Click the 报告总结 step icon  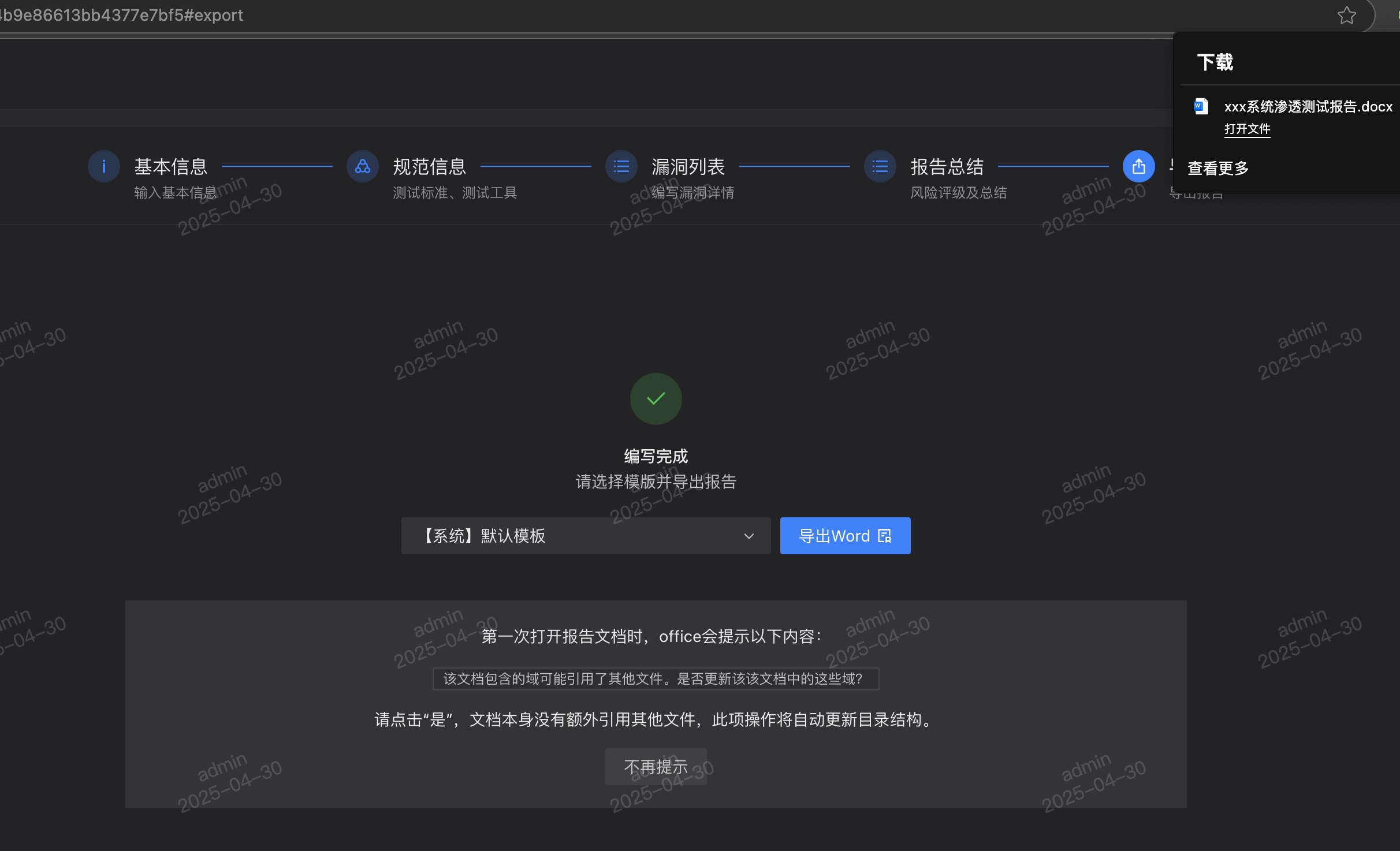(880, 167)
